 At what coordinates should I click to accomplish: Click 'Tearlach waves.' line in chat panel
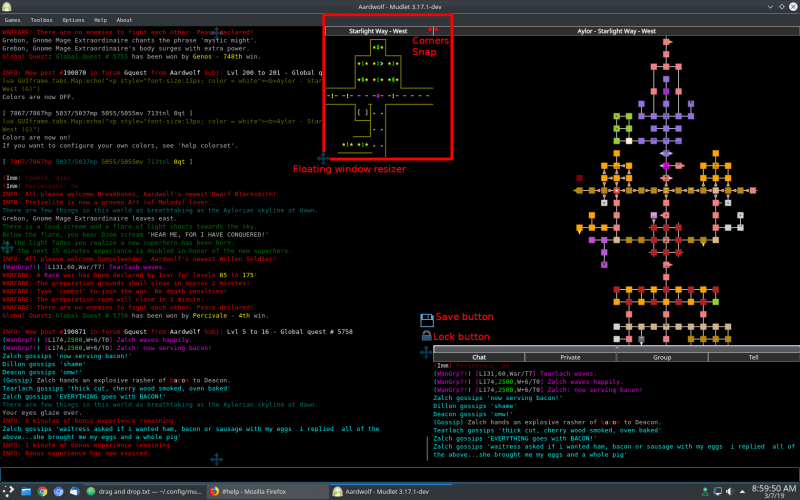tap(515, 373)
